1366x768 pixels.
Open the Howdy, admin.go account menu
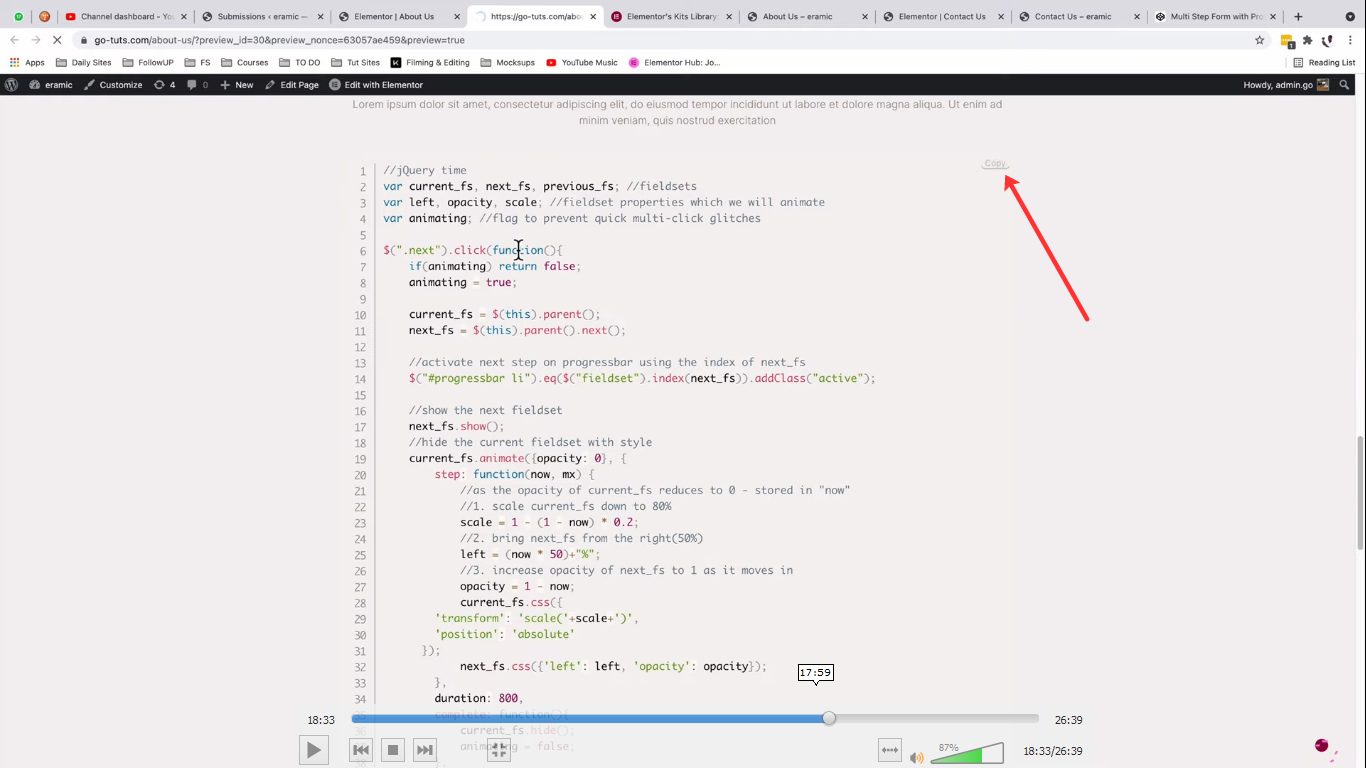pos(1286,85)
